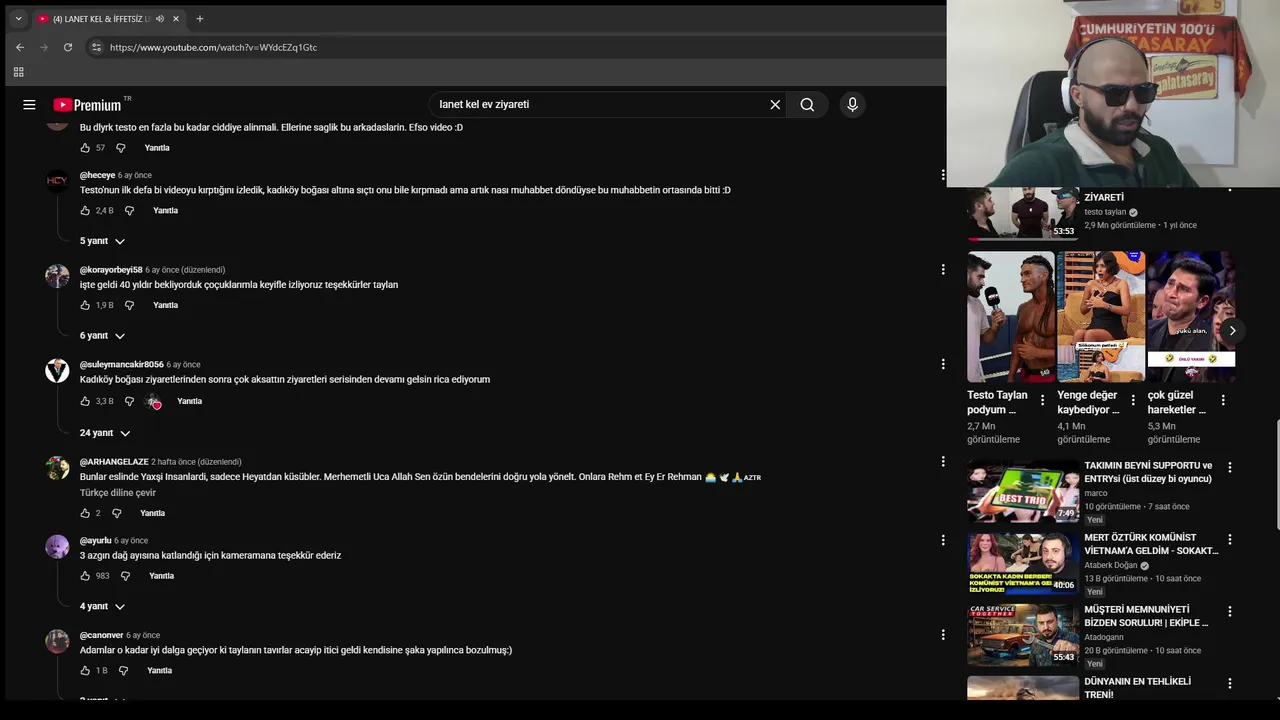Open @suleymancakir8056 profile avatar
1280x720 pixels.
(x=57, y=371)
